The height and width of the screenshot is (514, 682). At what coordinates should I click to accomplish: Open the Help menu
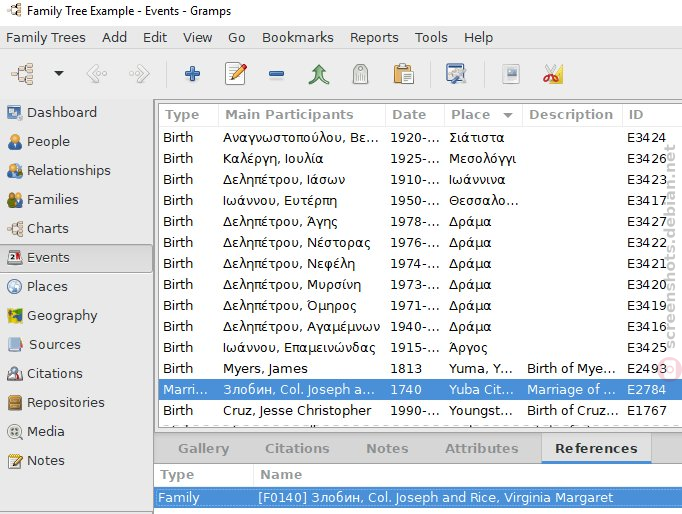click(478, 37)
